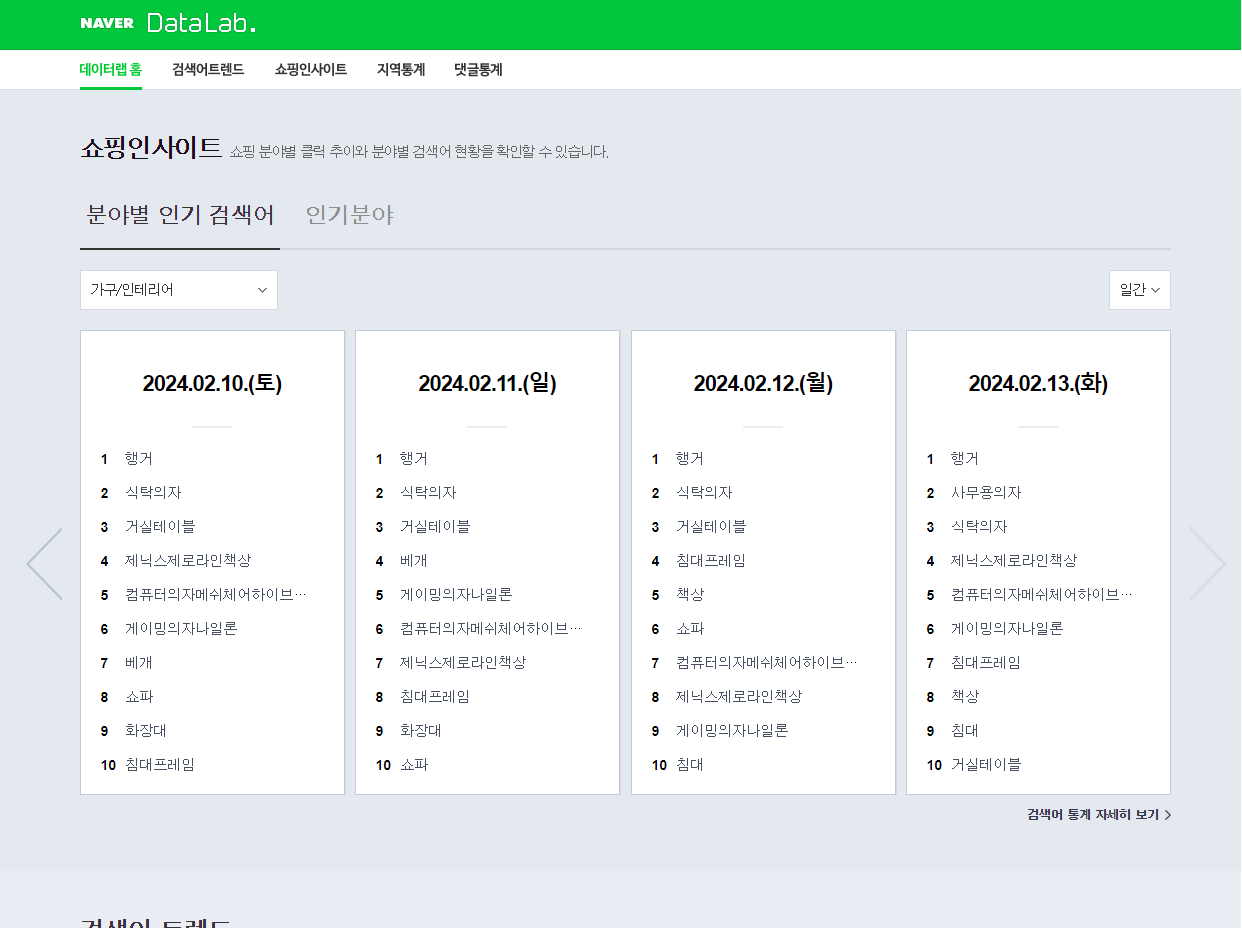Open the 댓글통계 menu
1242x928 pixels.
point(478,70)
